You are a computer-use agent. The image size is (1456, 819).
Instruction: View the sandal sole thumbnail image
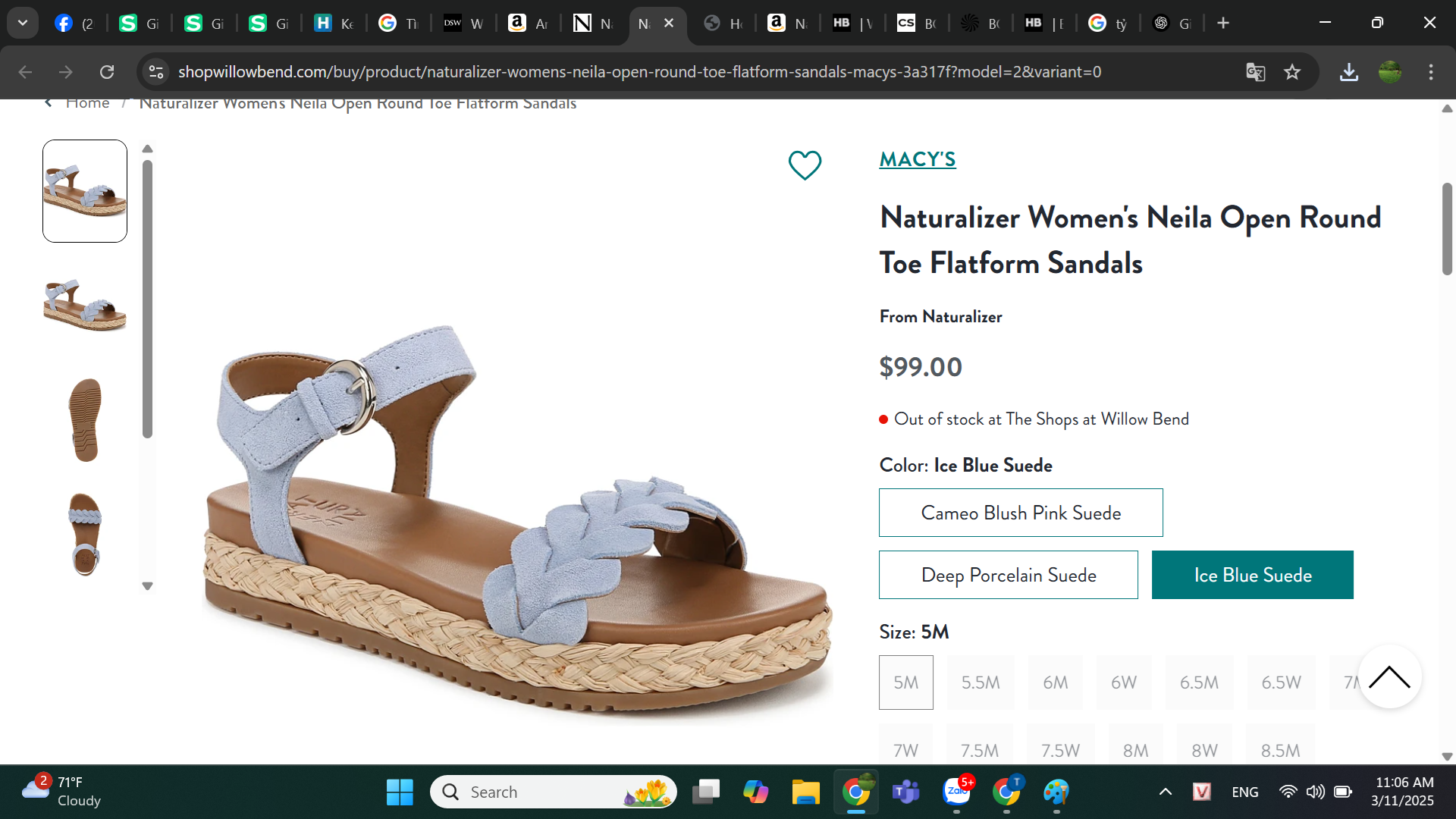coord(85,419)
